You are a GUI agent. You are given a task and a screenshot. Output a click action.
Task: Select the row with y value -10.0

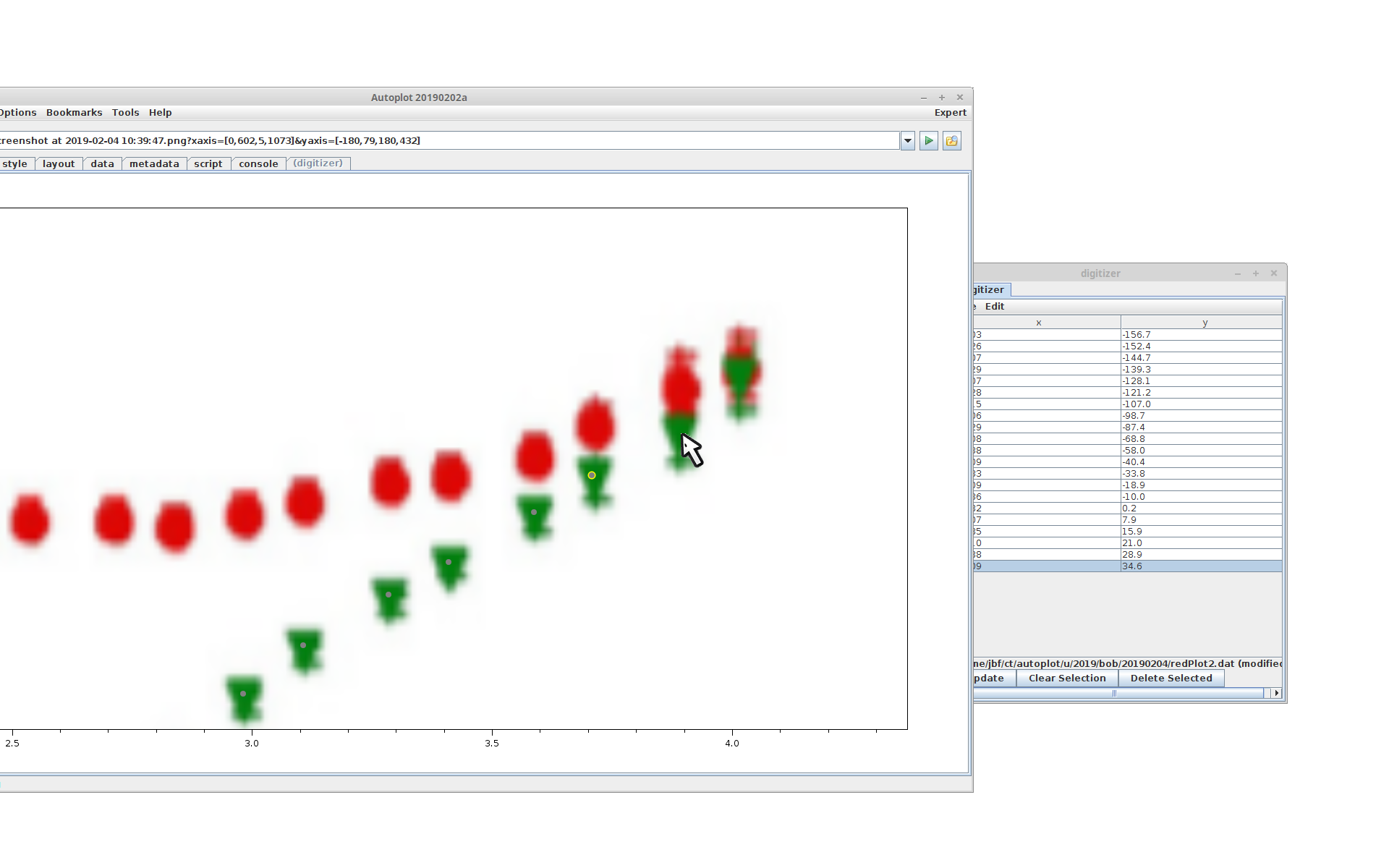click(1128, 497)
